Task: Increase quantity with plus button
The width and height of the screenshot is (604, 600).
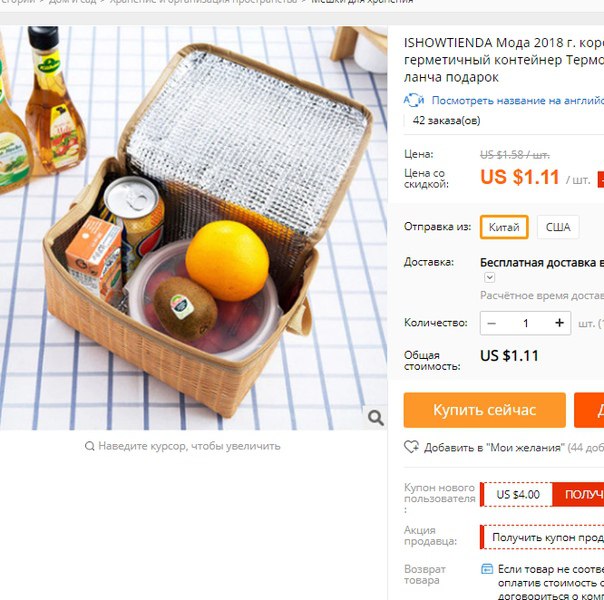Action: (559, 323)
